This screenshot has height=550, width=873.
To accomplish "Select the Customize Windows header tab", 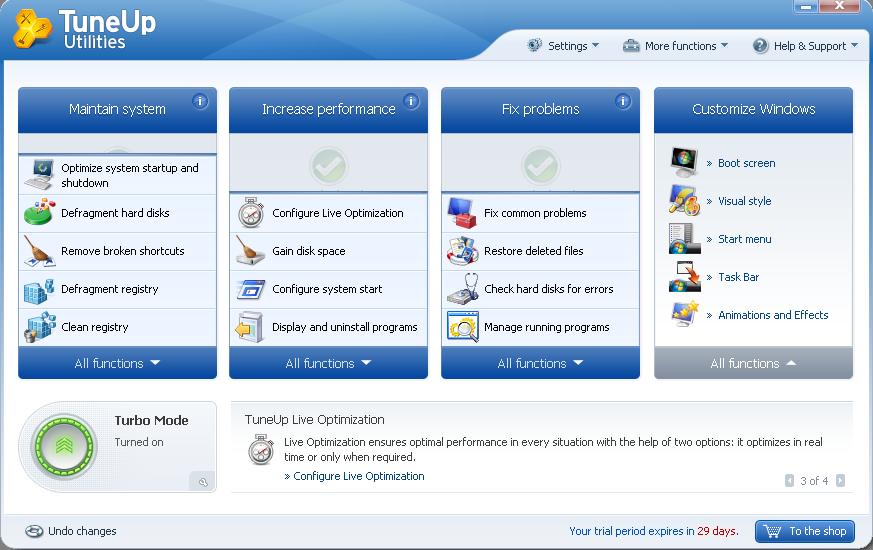I will (753, 109).
